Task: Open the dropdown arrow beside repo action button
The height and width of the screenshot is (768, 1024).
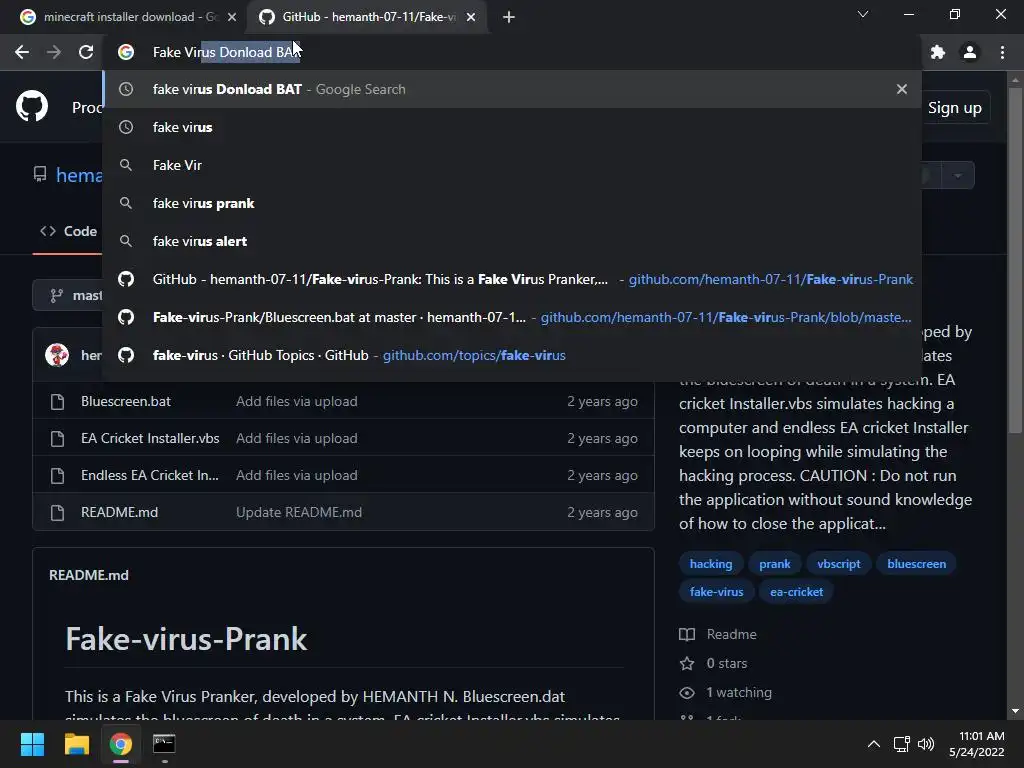Action: [958, 176]
